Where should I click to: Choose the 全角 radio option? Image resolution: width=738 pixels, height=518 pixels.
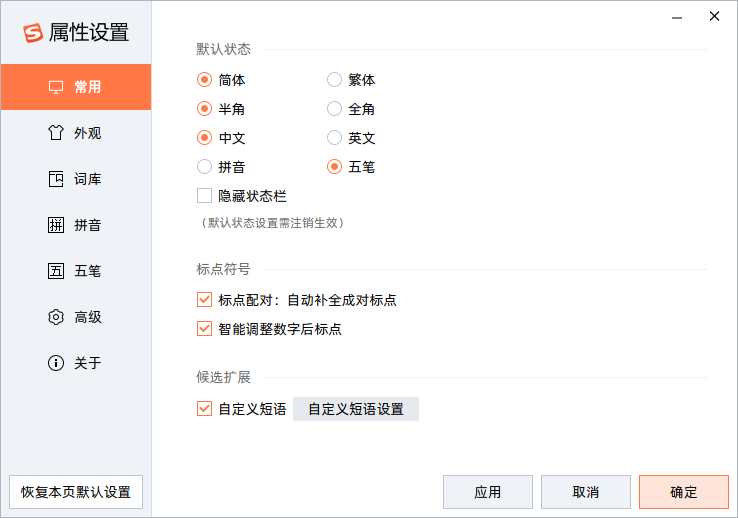pyautogui.click(x=335, y=109)
